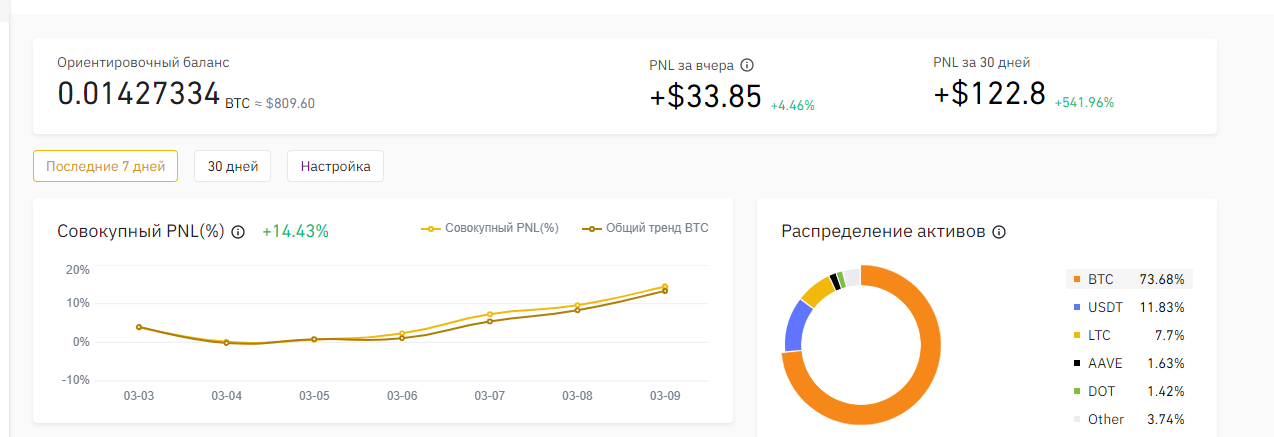
Task: Click blue USDT segment of donut chart
Action: tap(795, 325)
